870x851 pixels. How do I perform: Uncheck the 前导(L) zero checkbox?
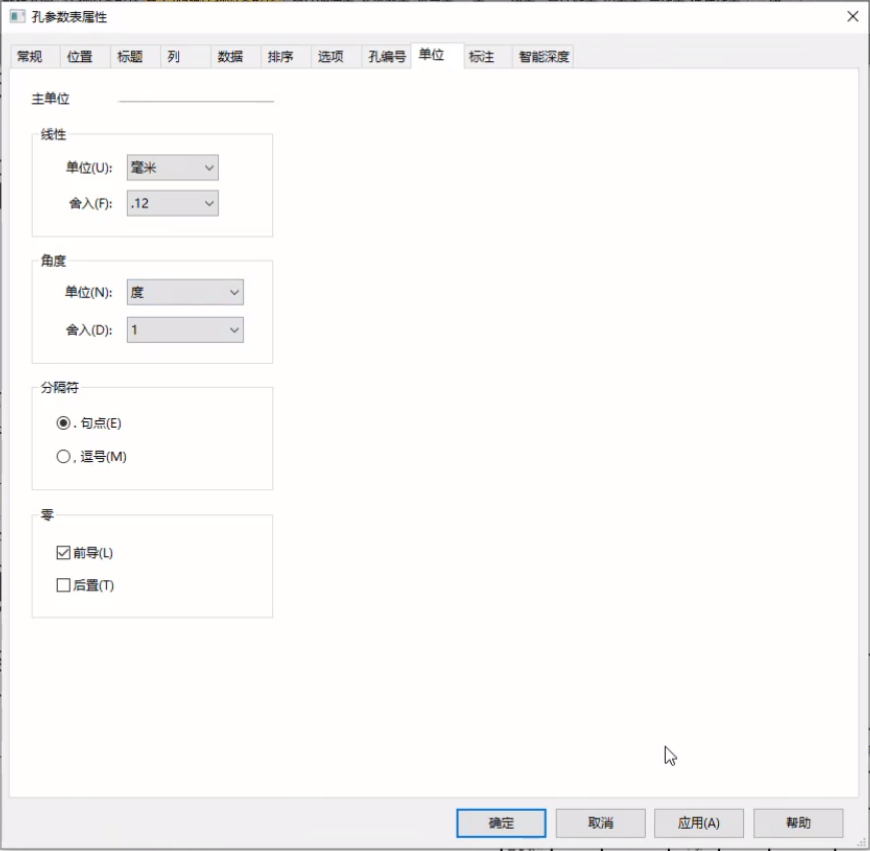click(63, 553)
